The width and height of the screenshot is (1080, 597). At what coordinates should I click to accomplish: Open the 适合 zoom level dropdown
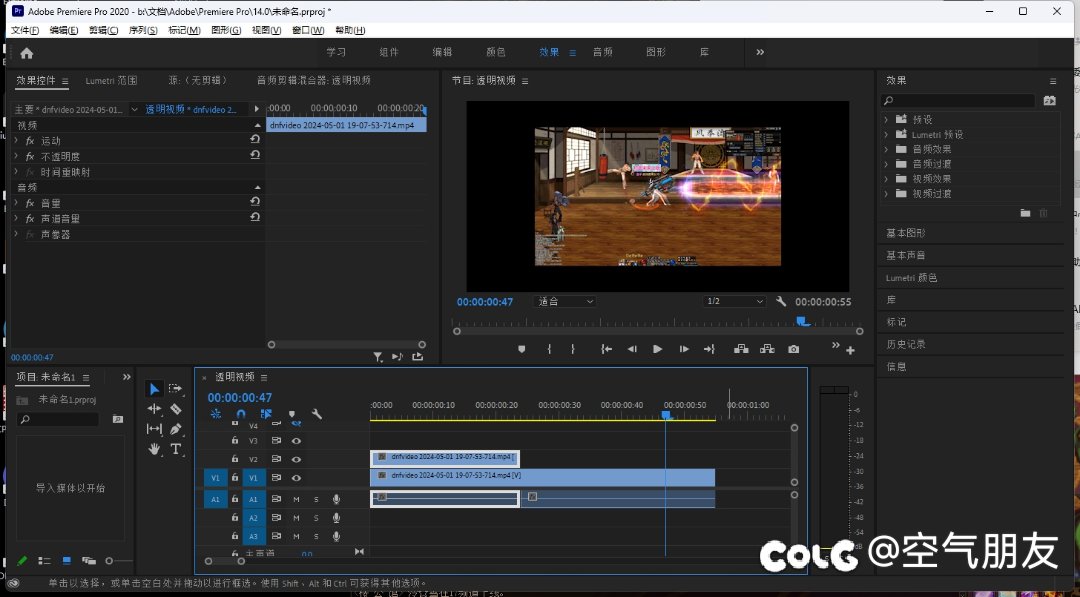565,302
